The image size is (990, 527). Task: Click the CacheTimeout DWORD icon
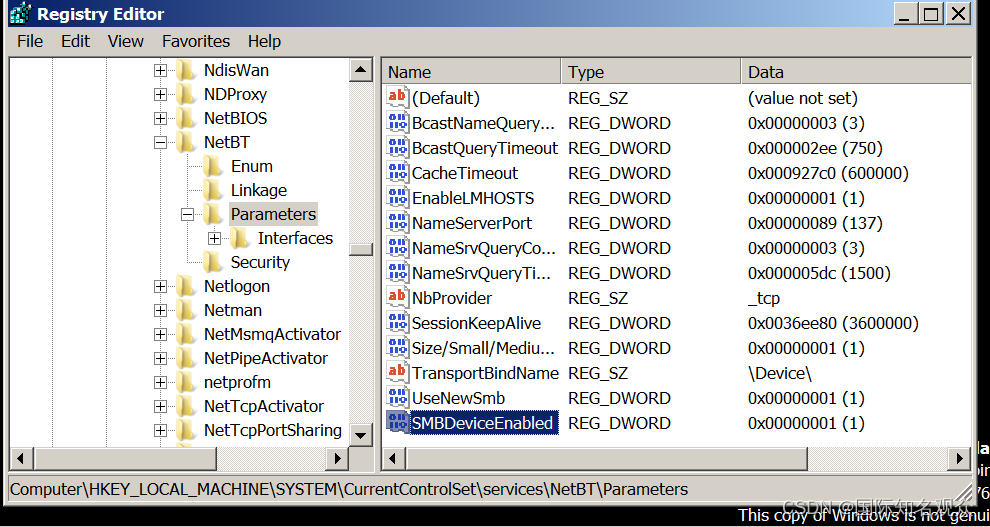click(397, 172)
